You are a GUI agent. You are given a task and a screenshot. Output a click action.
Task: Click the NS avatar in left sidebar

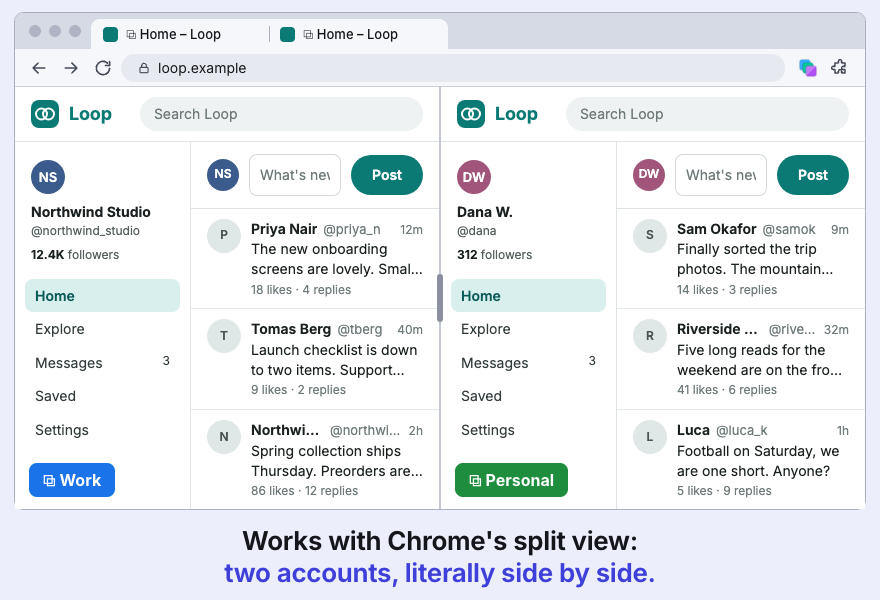coord(48,177)
